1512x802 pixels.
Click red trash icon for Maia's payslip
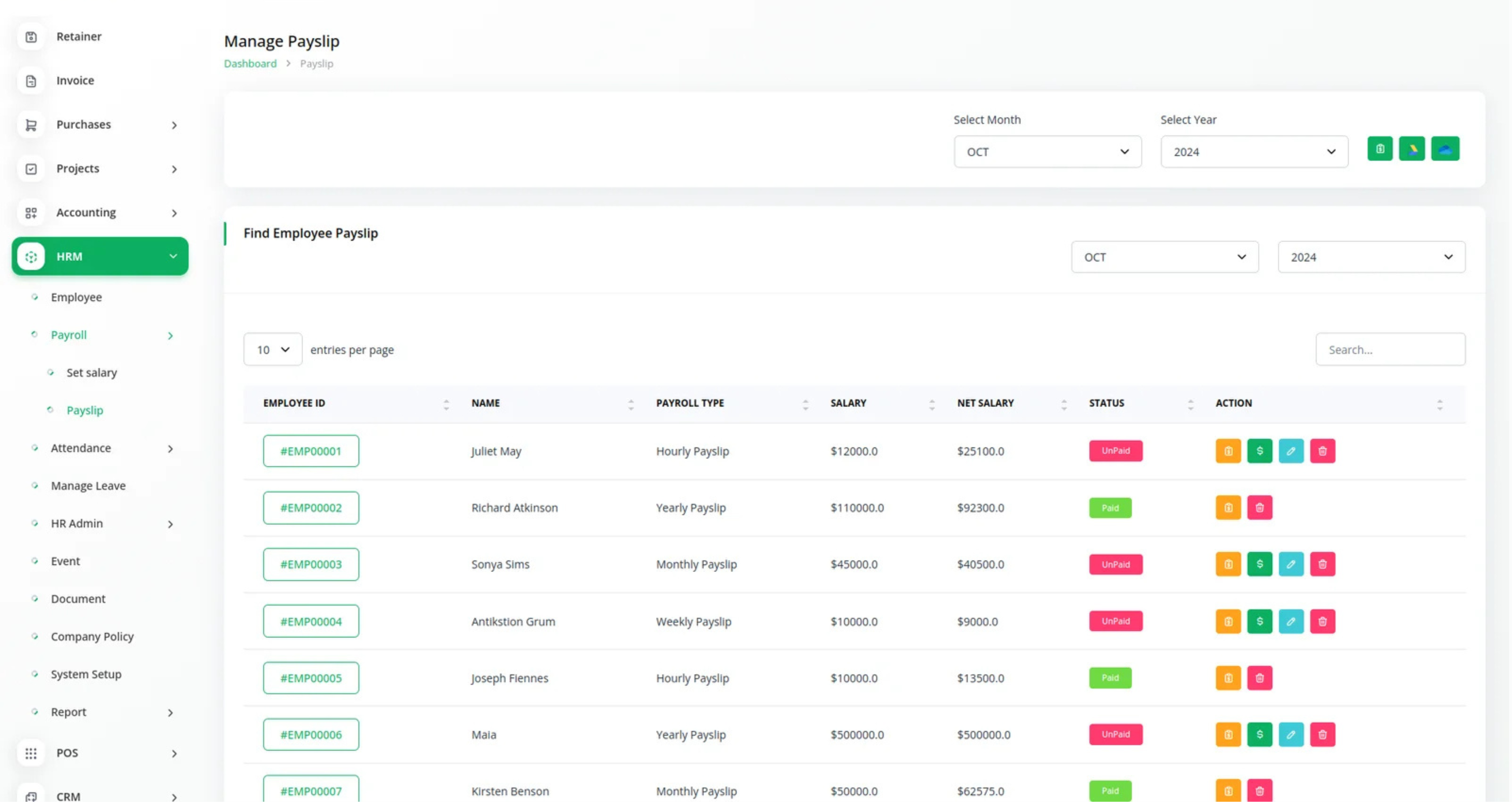click(x=1322, y=735)
